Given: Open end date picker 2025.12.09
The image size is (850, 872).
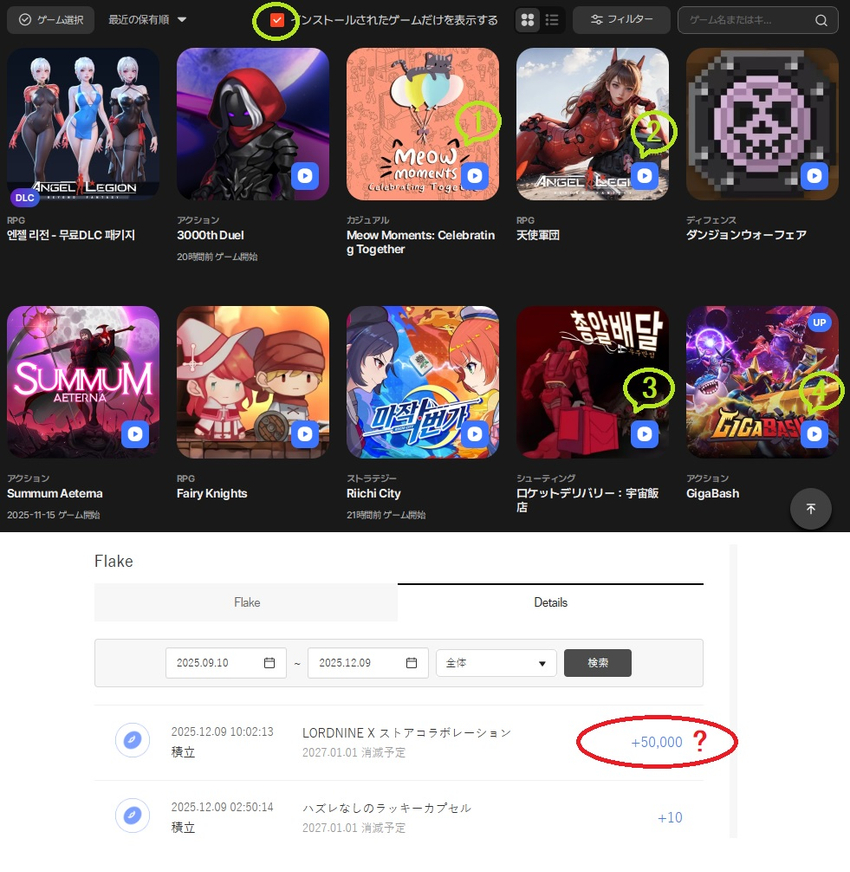Looking at the screenshot, I should [x=368, y=663].
